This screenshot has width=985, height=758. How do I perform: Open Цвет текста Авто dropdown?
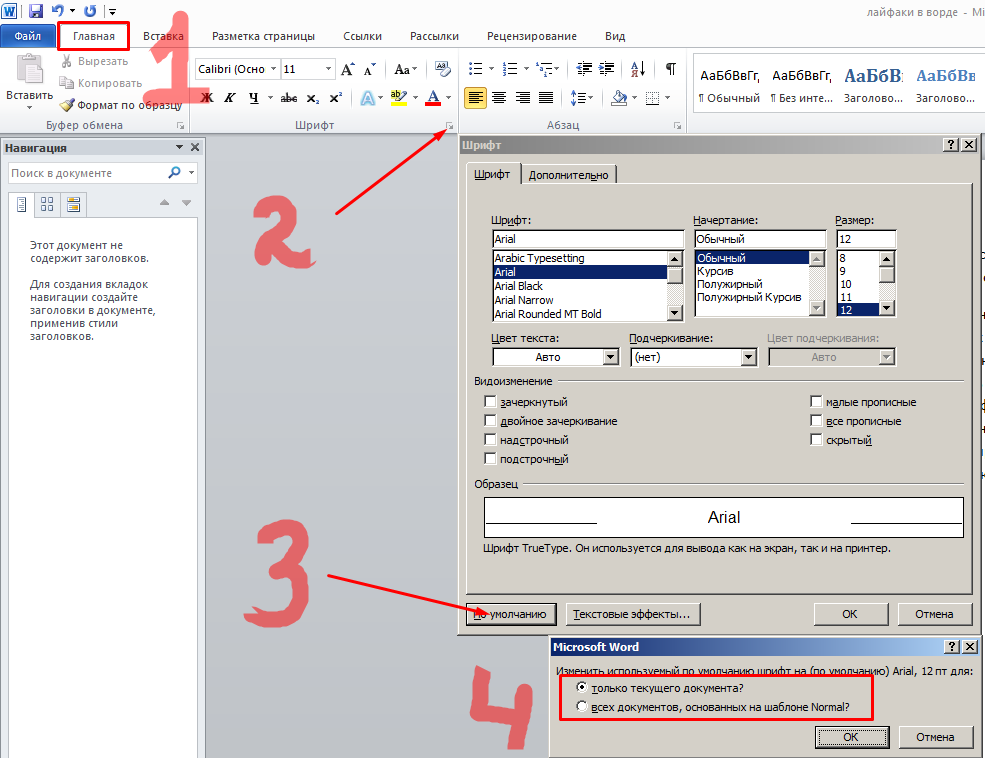(611, 357)
